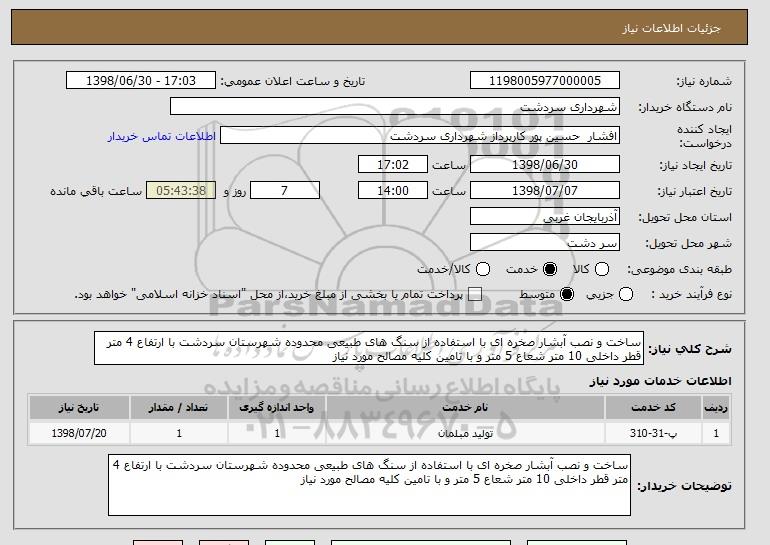Click the creation time field 17:02
The height and width of the screenshot is (545, 770).
[x=393, y=164]
